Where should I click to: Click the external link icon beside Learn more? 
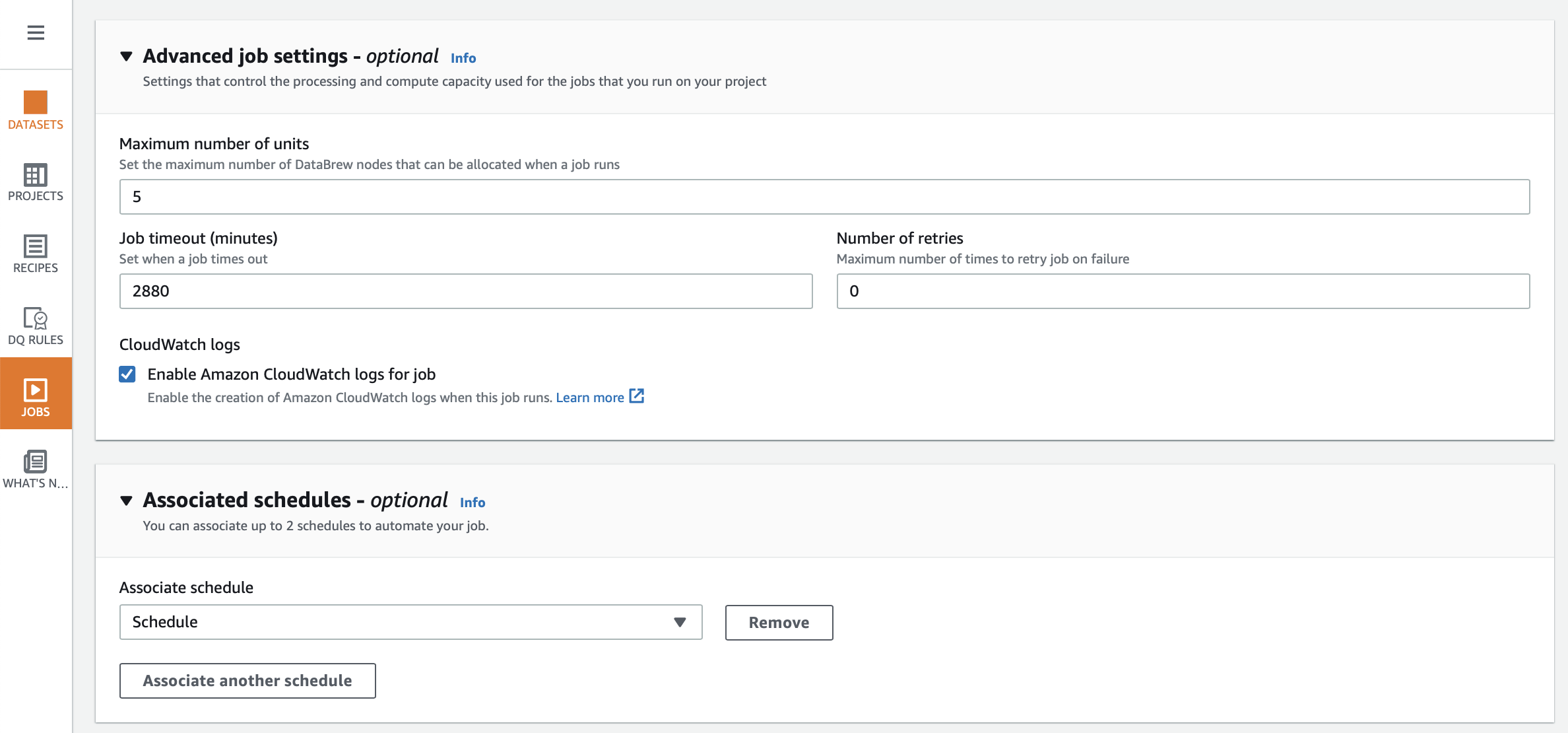(x=637, y=396)
